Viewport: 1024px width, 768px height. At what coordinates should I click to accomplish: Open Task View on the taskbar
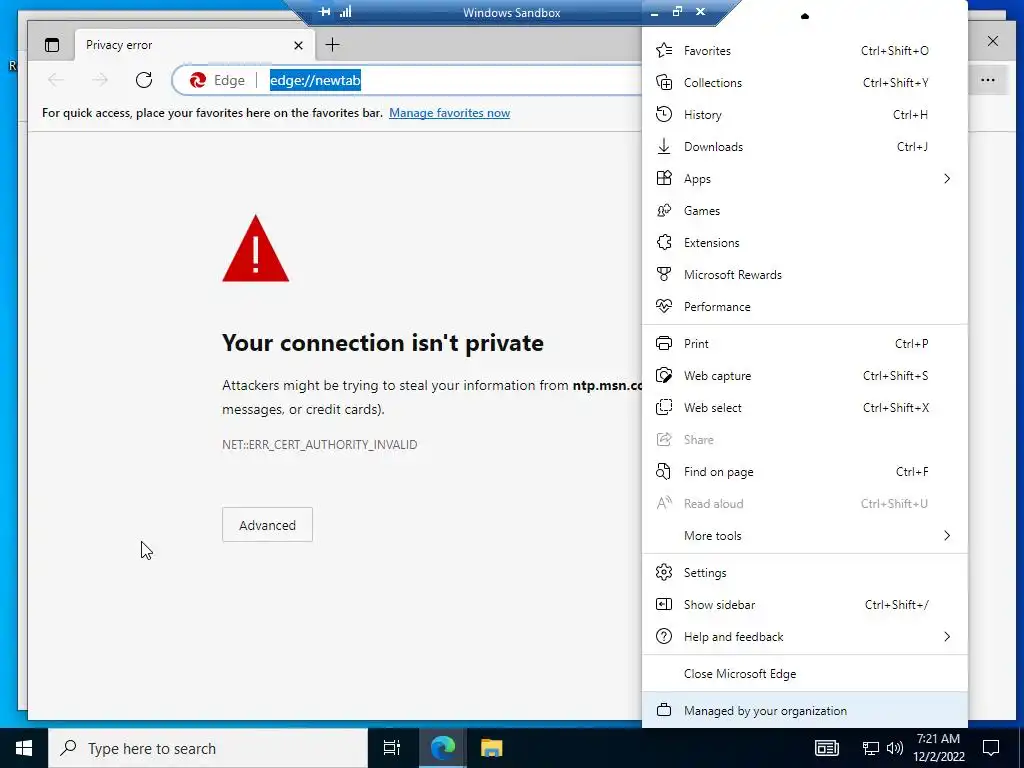[x=392, y=748]
